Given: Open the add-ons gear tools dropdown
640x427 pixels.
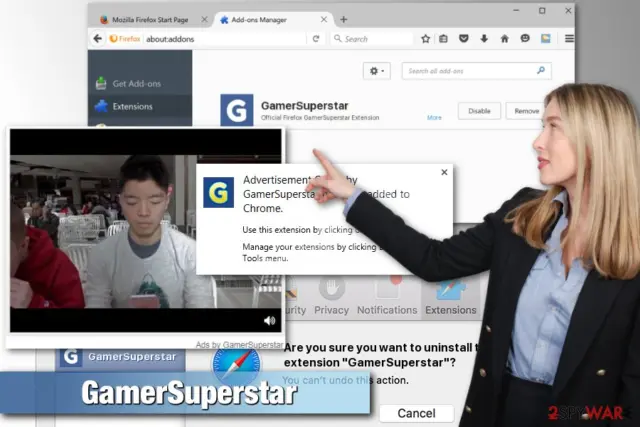Looking at the screenshot, I should pos(376,71).
